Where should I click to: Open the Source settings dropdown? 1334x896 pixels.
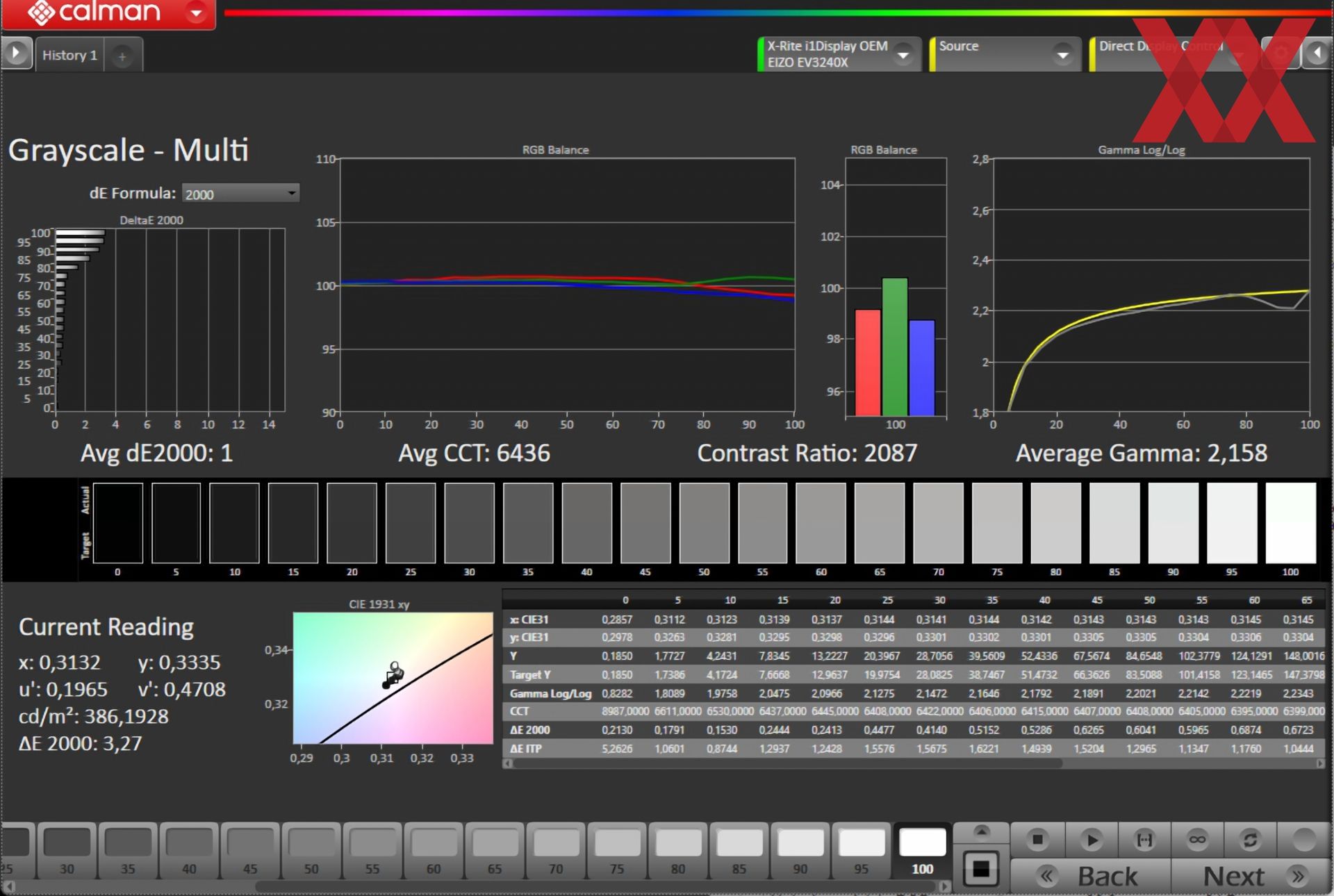pyautogui.click(x=1062, y=54)
